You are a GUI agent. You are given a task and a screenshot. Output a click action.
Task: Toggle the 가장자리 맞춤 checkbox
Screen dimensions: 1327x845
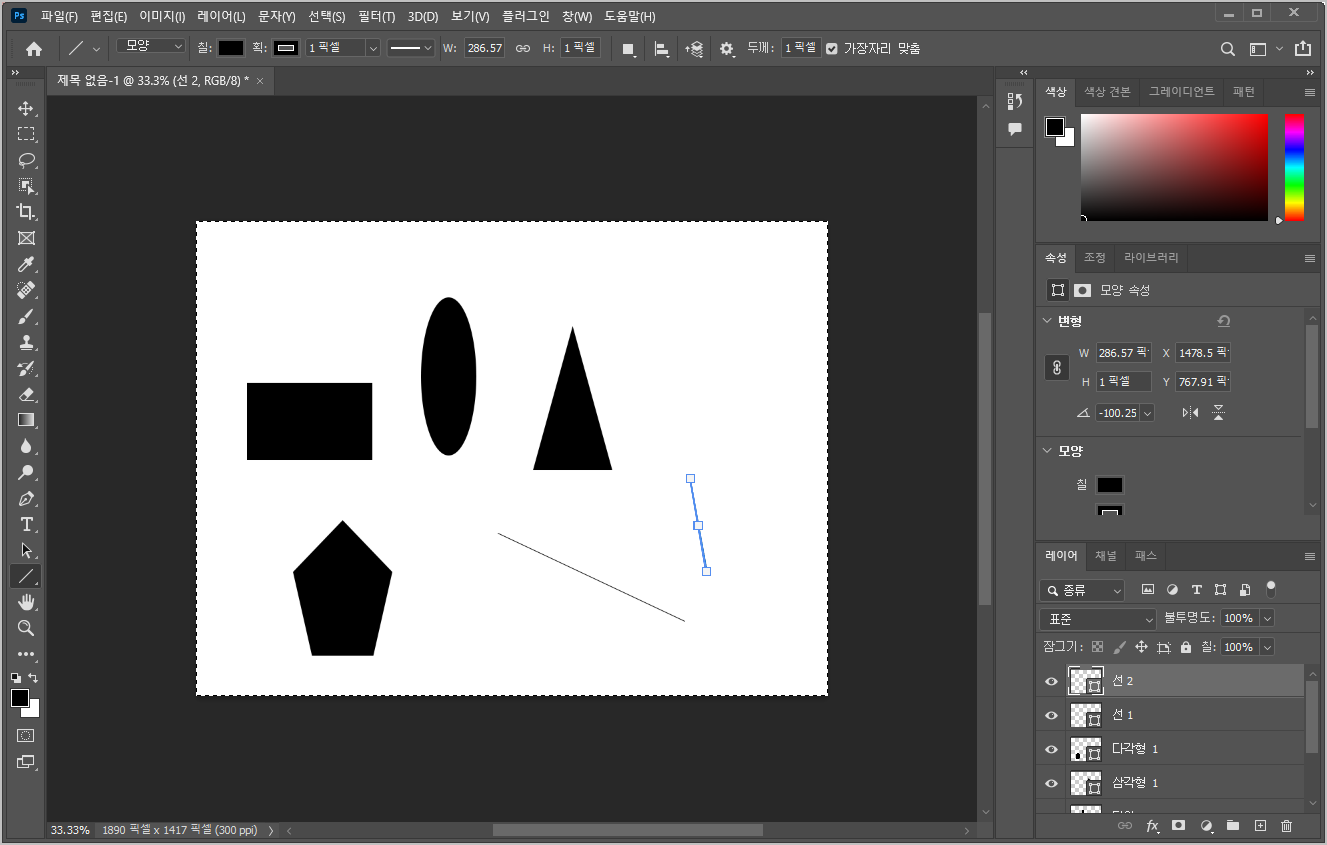pyautogui.click(x=832, y=48)
